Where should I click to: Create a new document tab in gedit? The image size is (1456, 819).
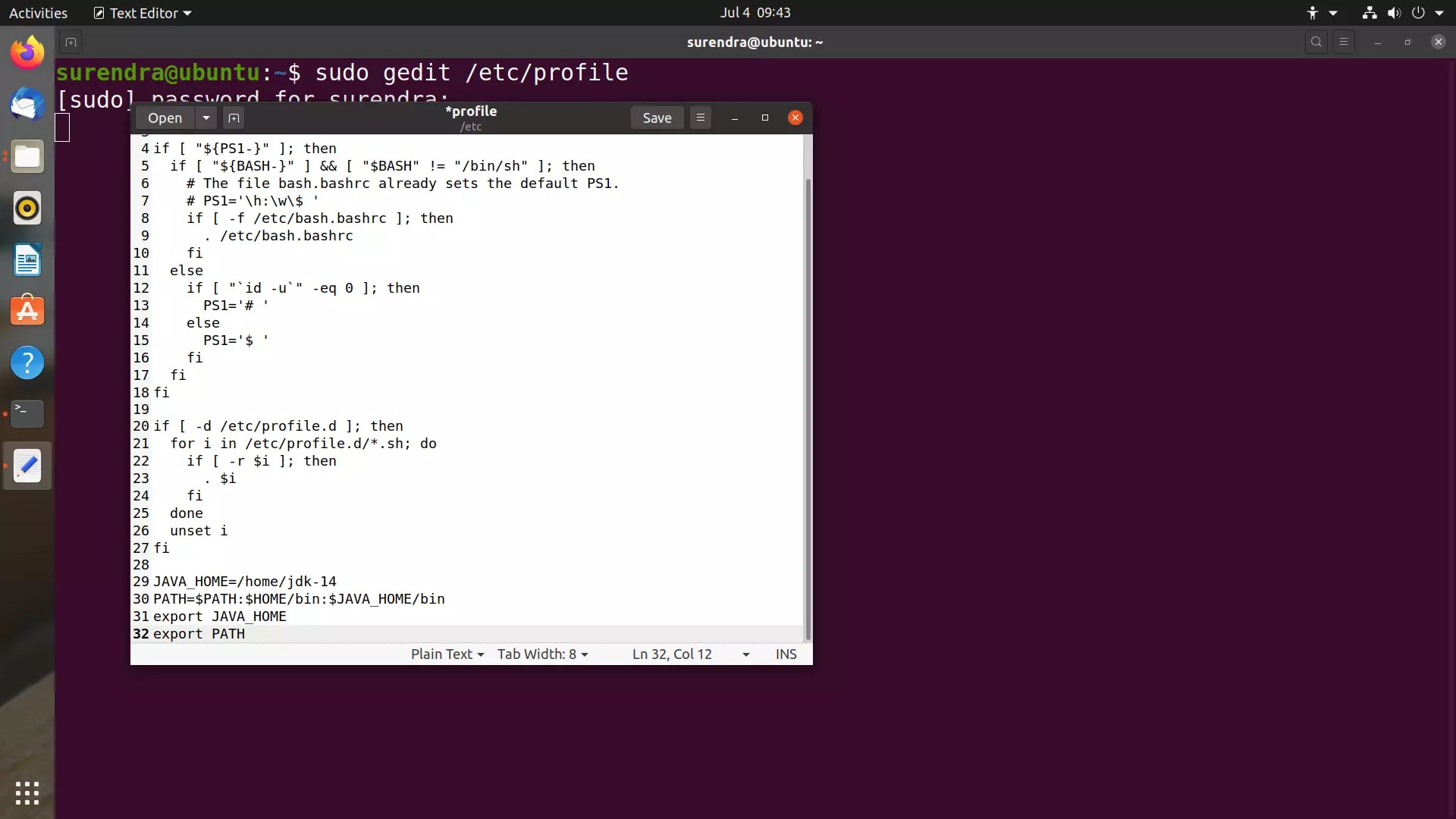(x=233, y=118)
